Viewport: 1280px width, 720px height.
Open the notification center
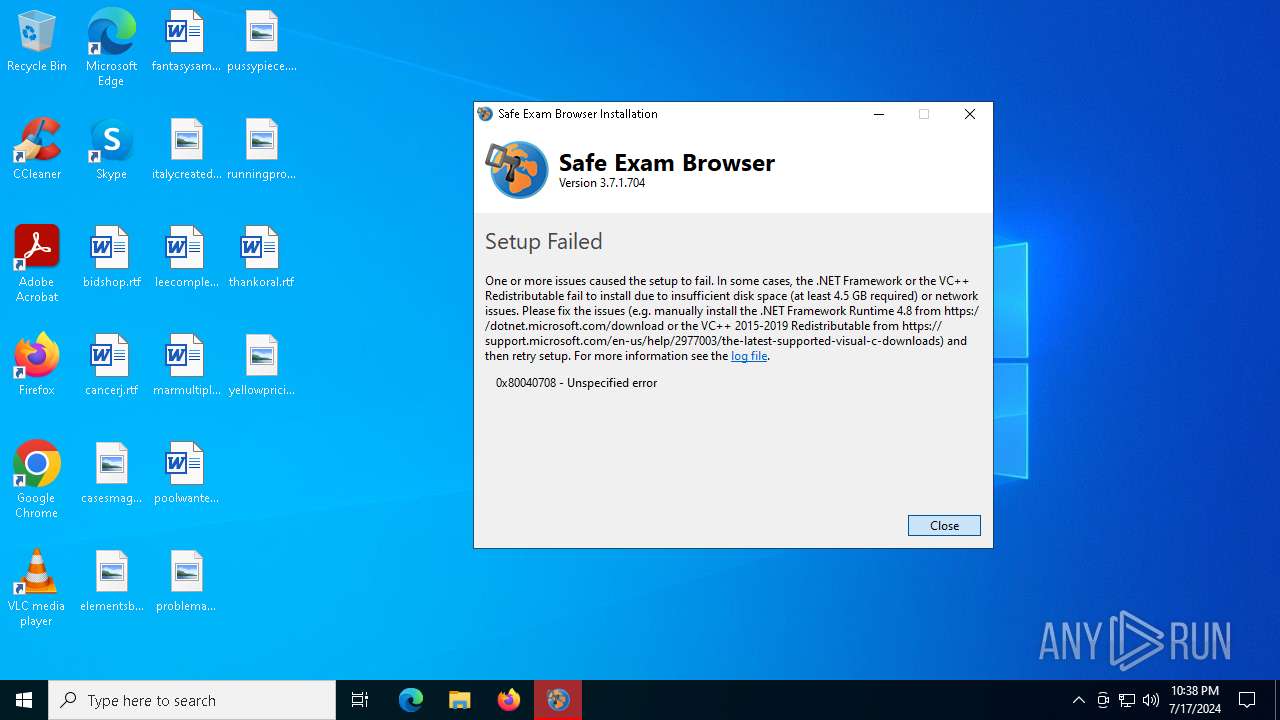1248,700
